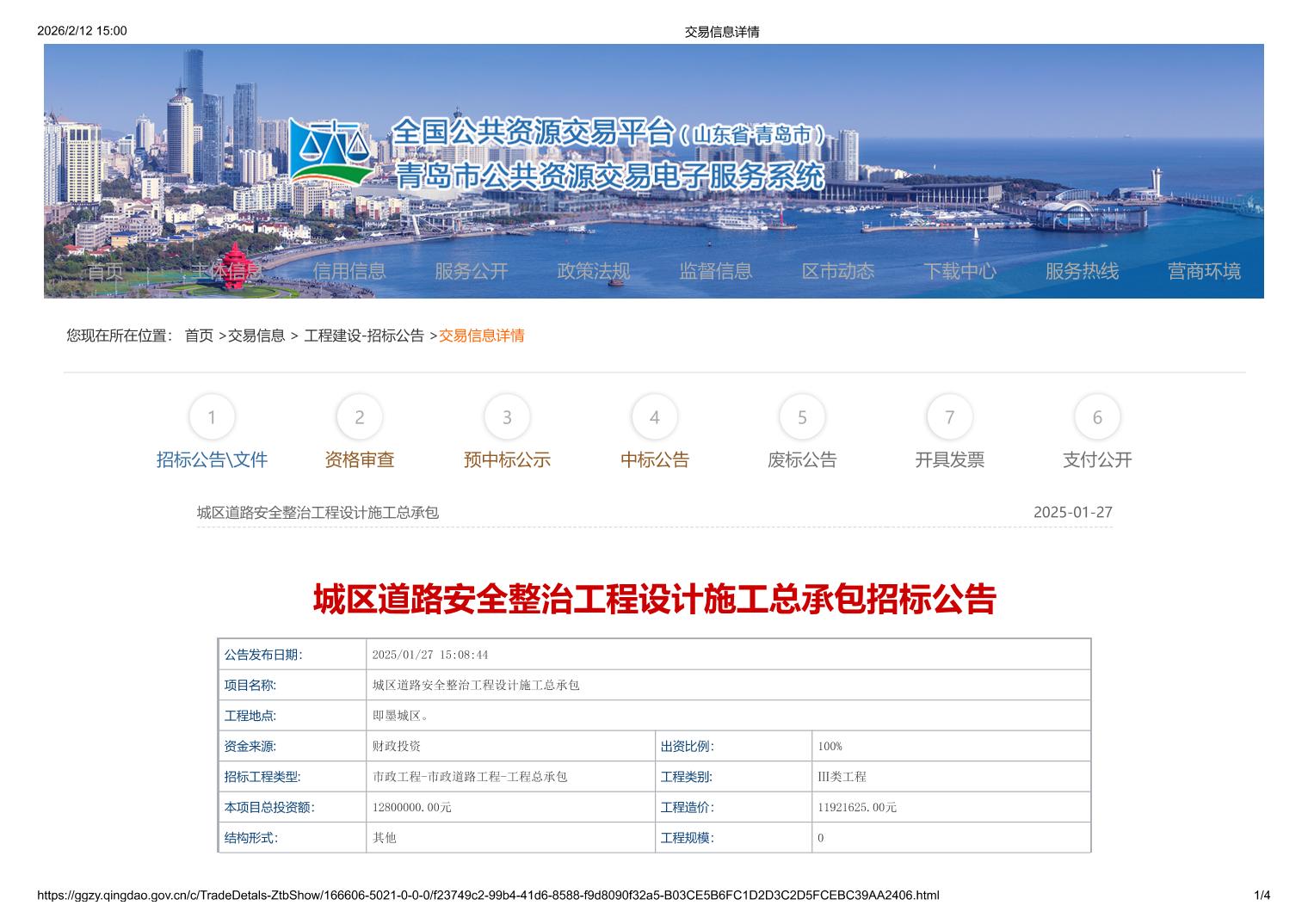Click step circle 1 for 招标公告\文件
Screen dimensions: 1308x924
click(212, 417)
